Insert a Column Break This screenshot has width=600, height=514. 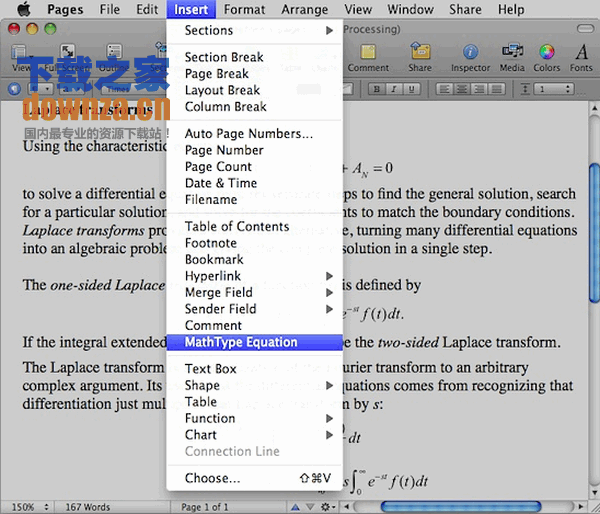click(x=254, y=106)
